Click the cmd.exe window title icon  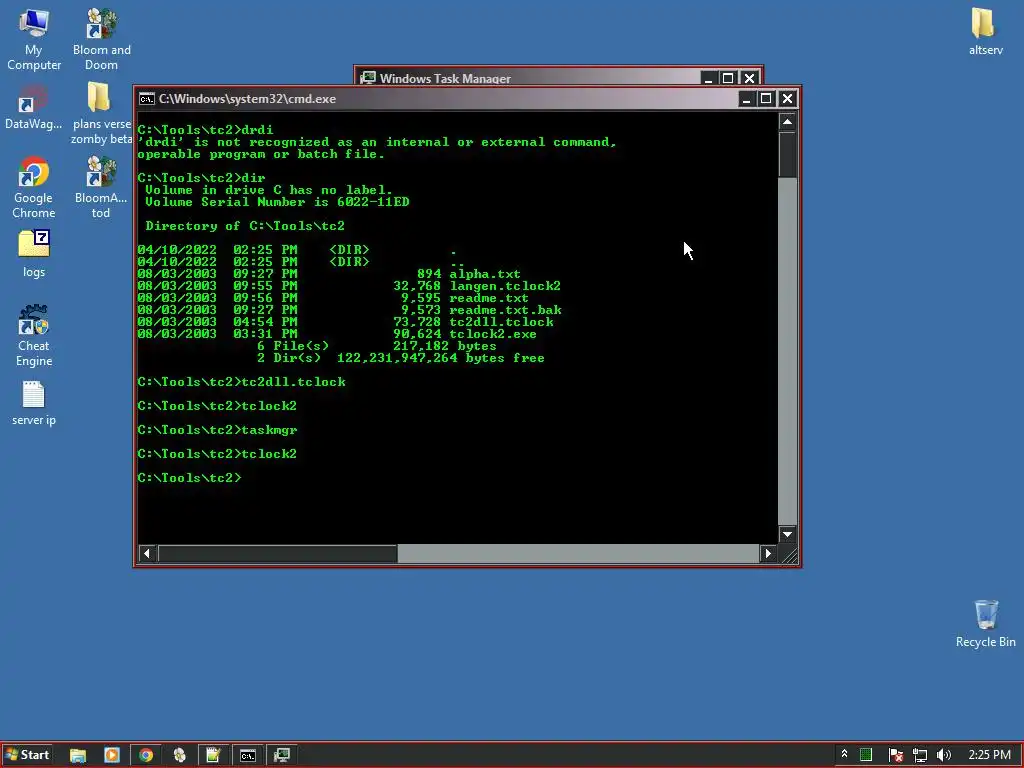[147, 99]
